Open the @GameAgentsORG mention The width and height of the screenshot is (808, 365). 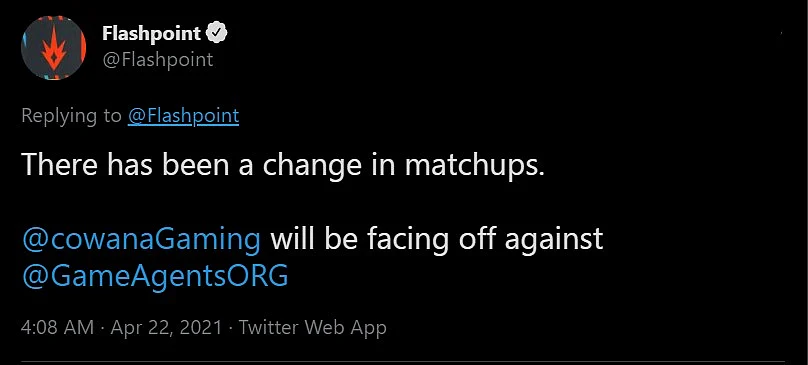coord(155,276)
